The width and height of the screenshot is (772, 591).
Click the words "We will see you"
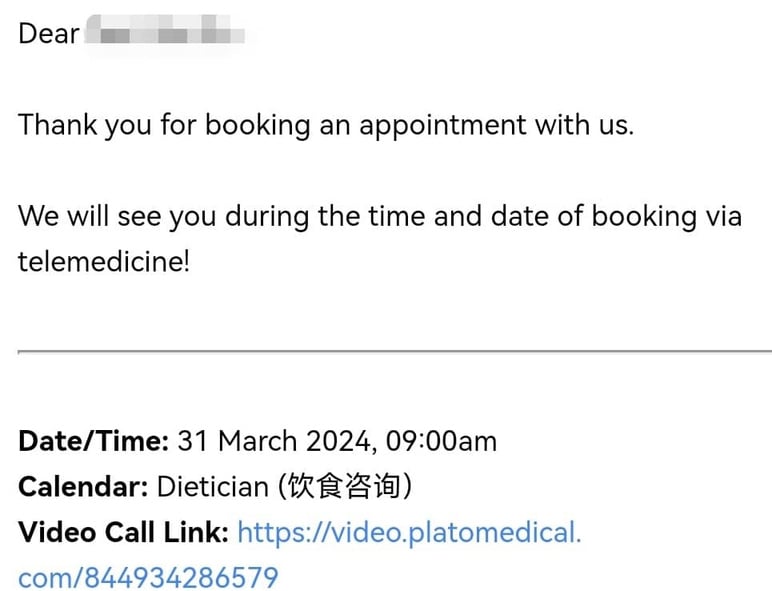coord(118,216)
